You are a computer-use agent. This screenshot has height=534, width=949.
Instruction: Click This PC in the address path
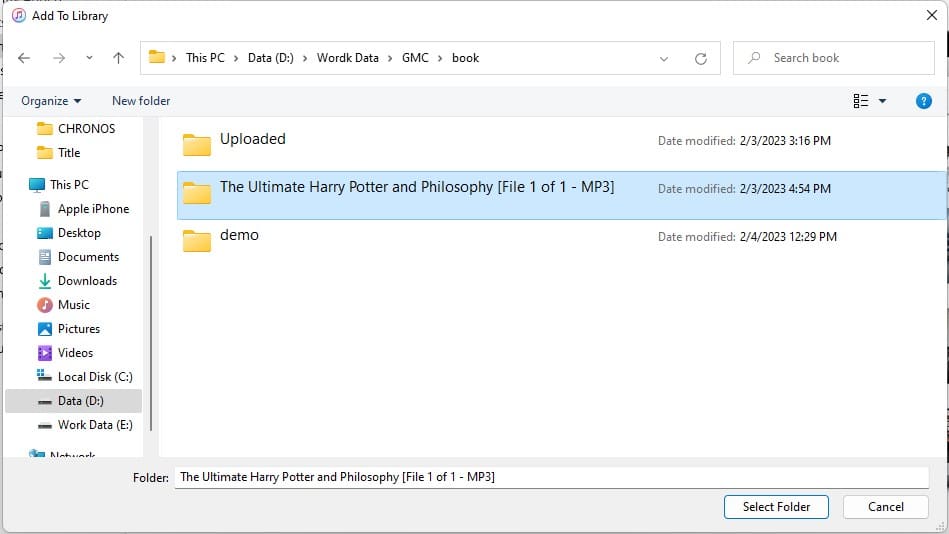click(205, 58)
